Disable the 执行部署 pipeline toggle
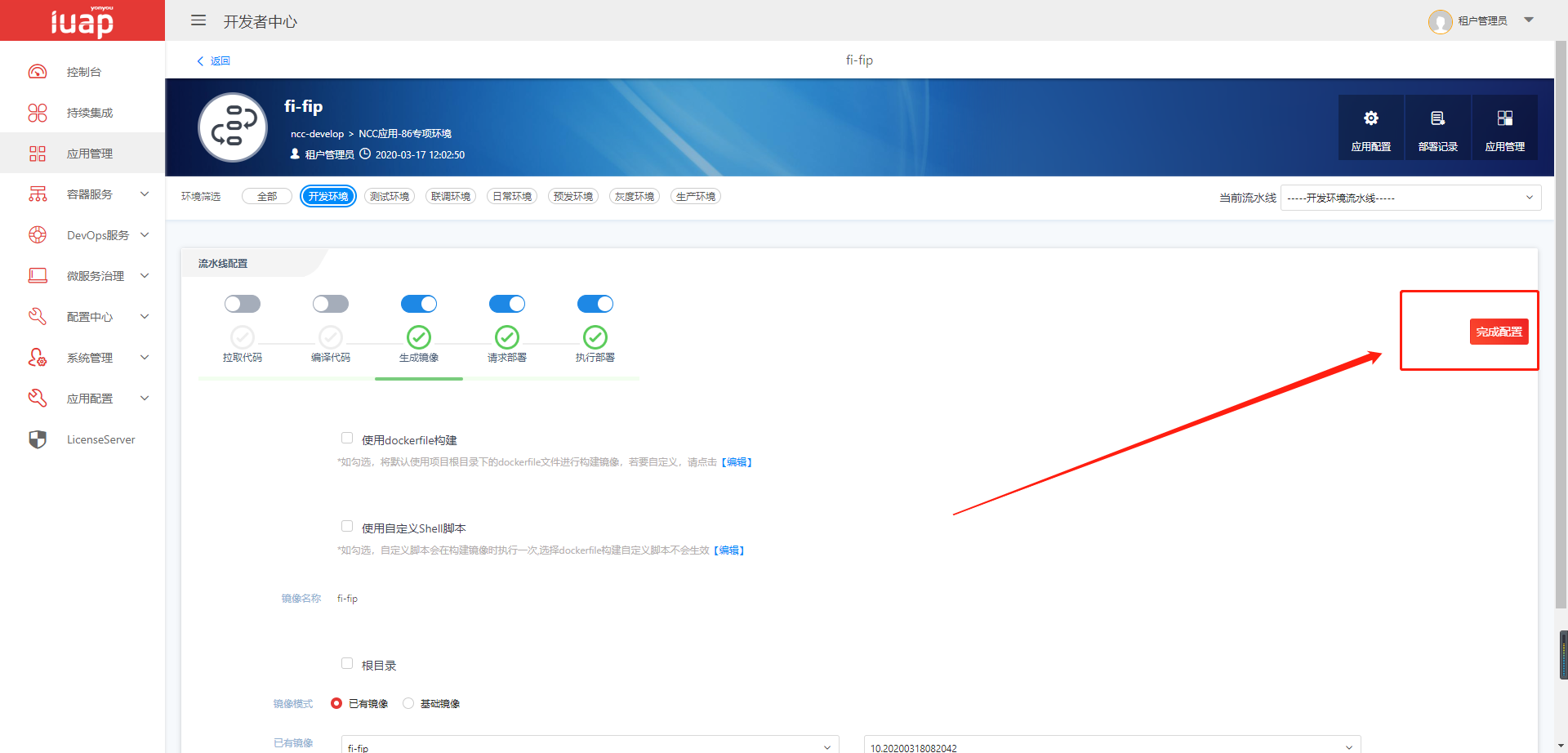The width and height of the screenshot is (1568, 753). coord(595,304)
